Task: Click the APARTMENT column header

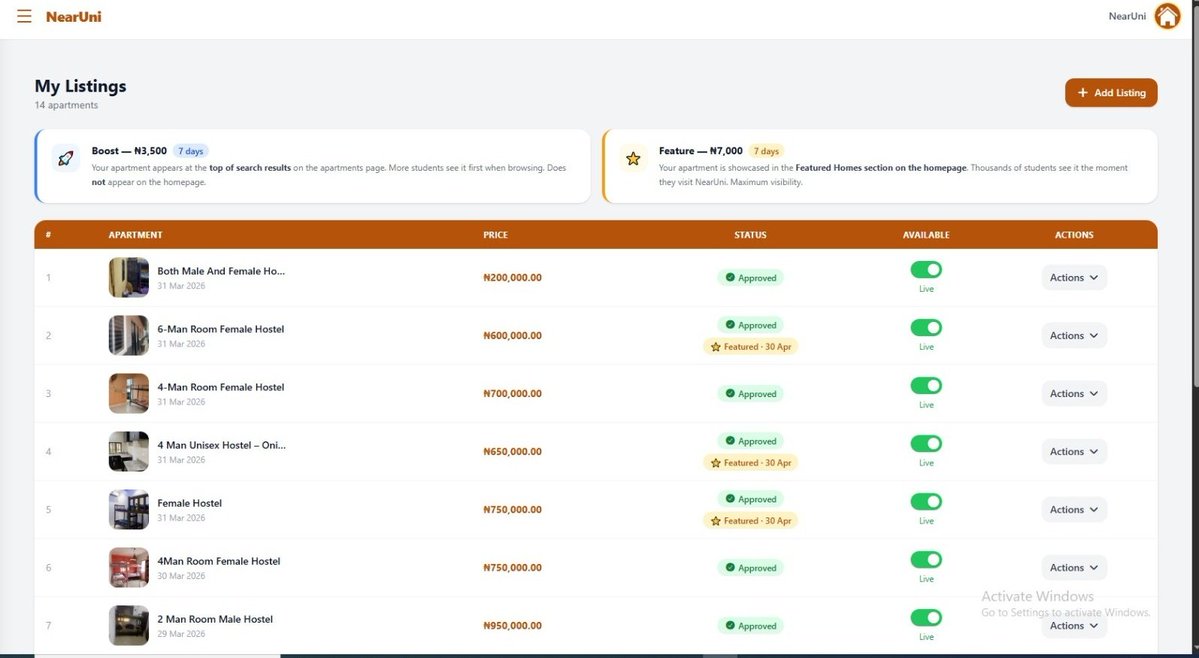Action: [135, 235]
